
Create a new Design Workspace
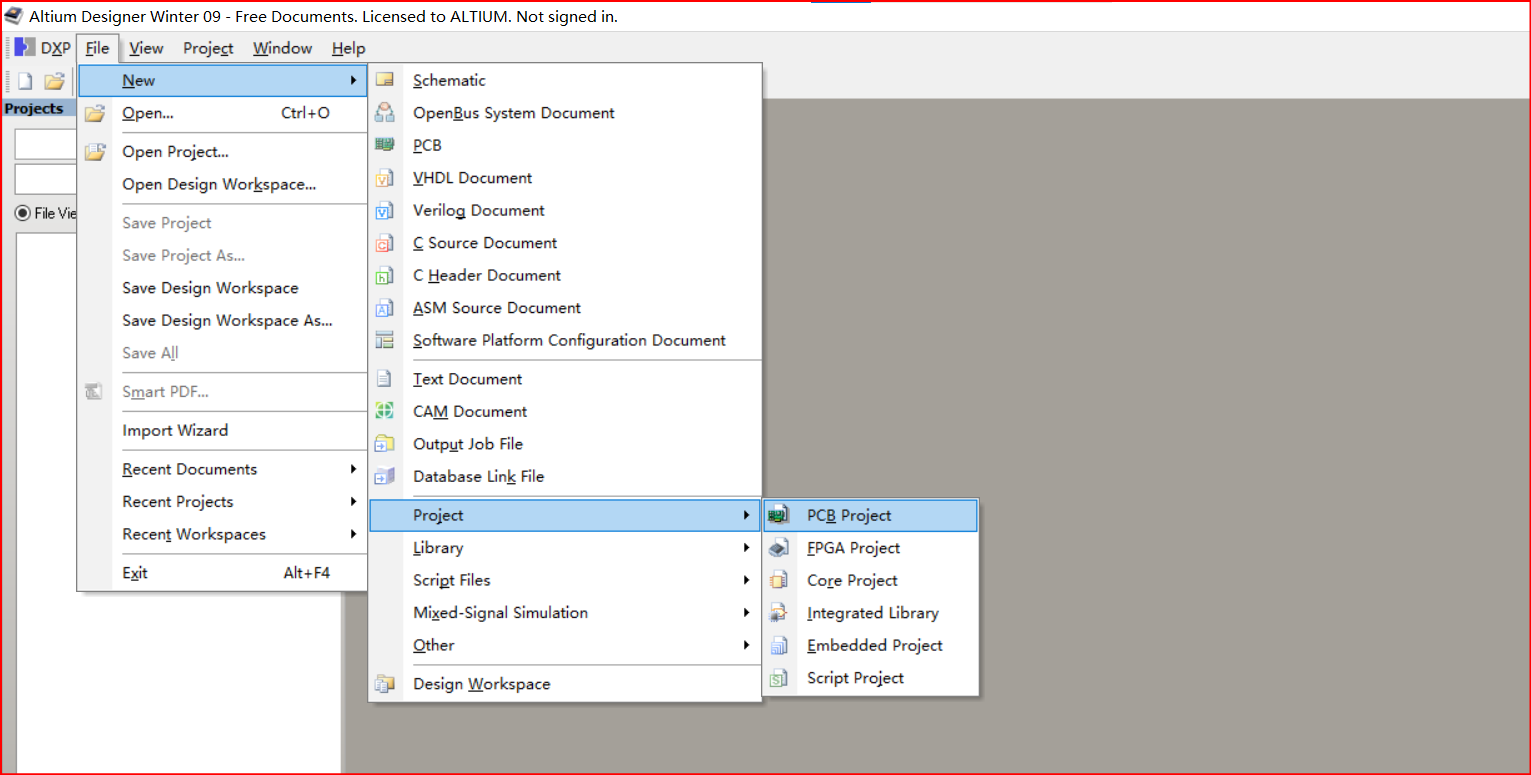pyautogui.click(x=565, y=684)
